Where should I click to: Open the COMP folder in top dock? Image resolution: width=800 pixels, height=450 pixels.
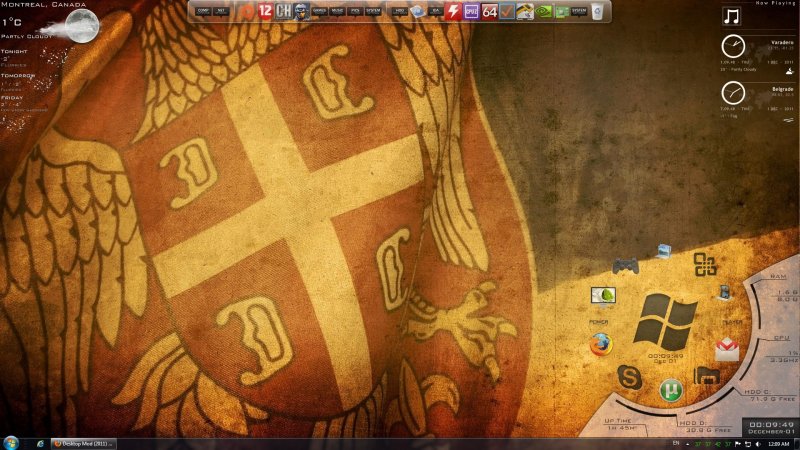click(x=203, y=11)
